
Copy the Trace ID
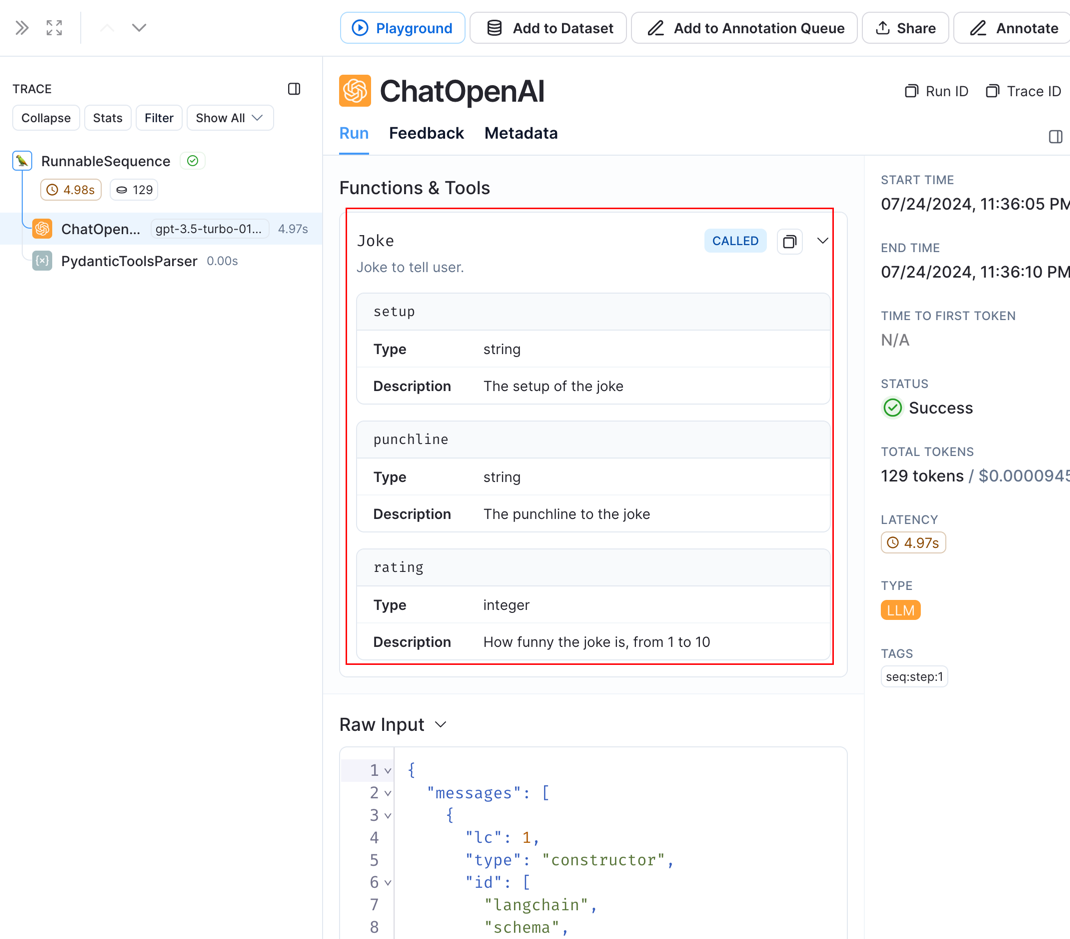(x=1024, y=91)
